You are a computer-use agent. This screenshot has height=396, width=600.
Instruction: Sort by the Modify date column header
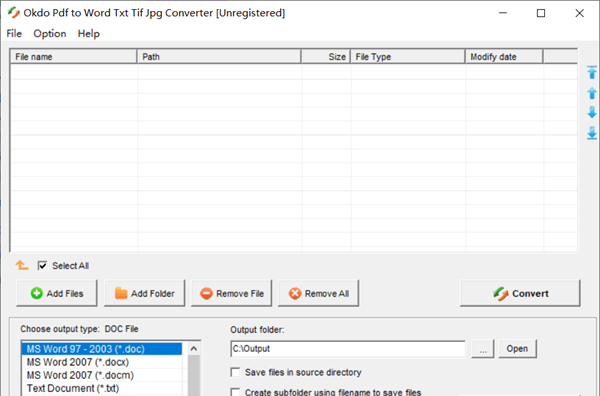[504, 57]
